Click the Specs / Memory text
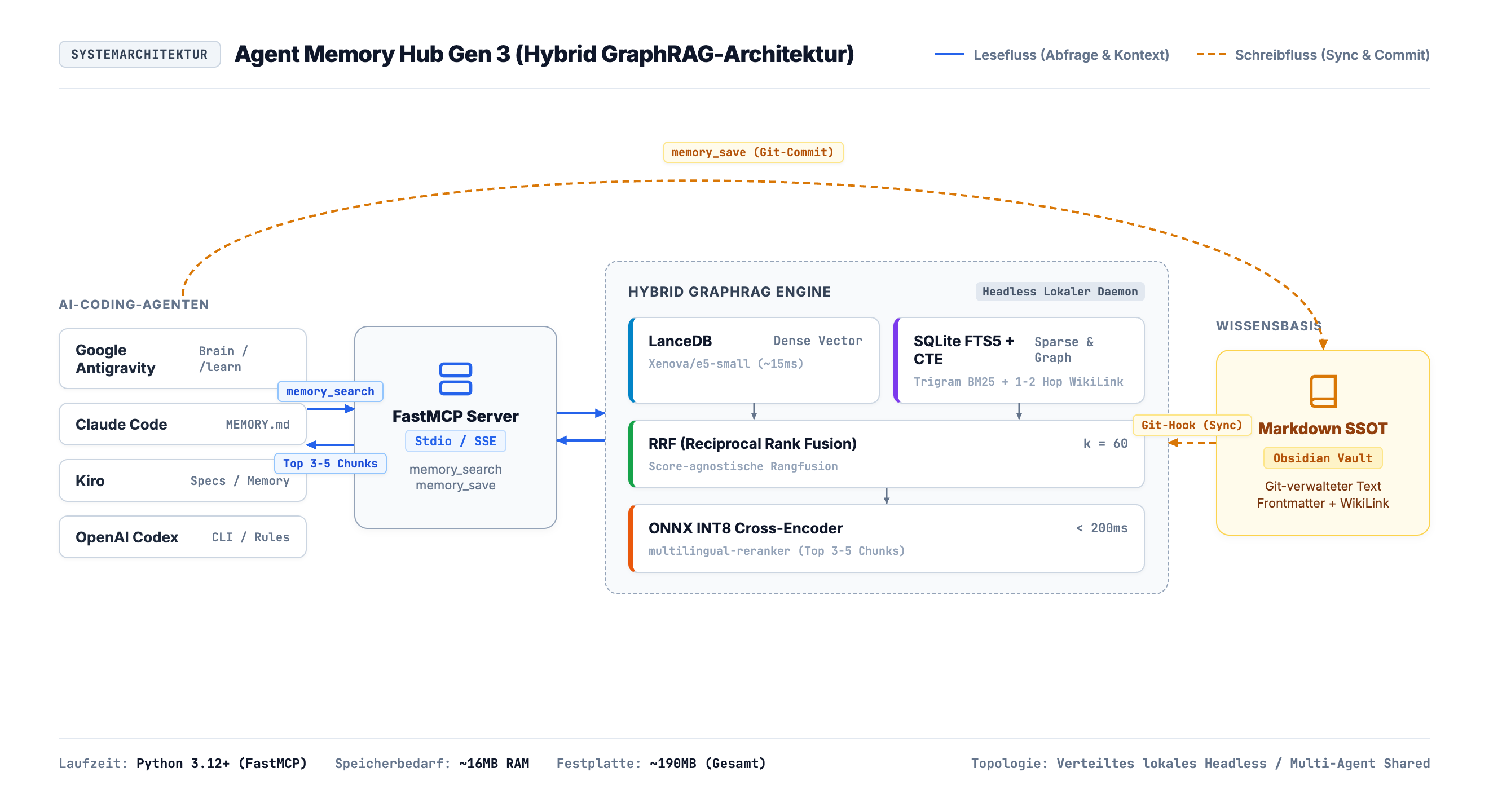This screenshot has width=1489, height=812. click(240, 480)
